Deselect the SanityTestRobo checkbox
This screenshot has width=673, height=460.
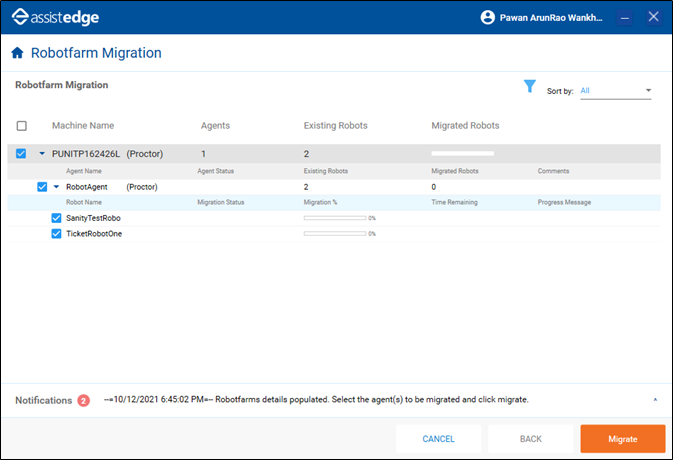pyautogui.click(x=57, y=218)
